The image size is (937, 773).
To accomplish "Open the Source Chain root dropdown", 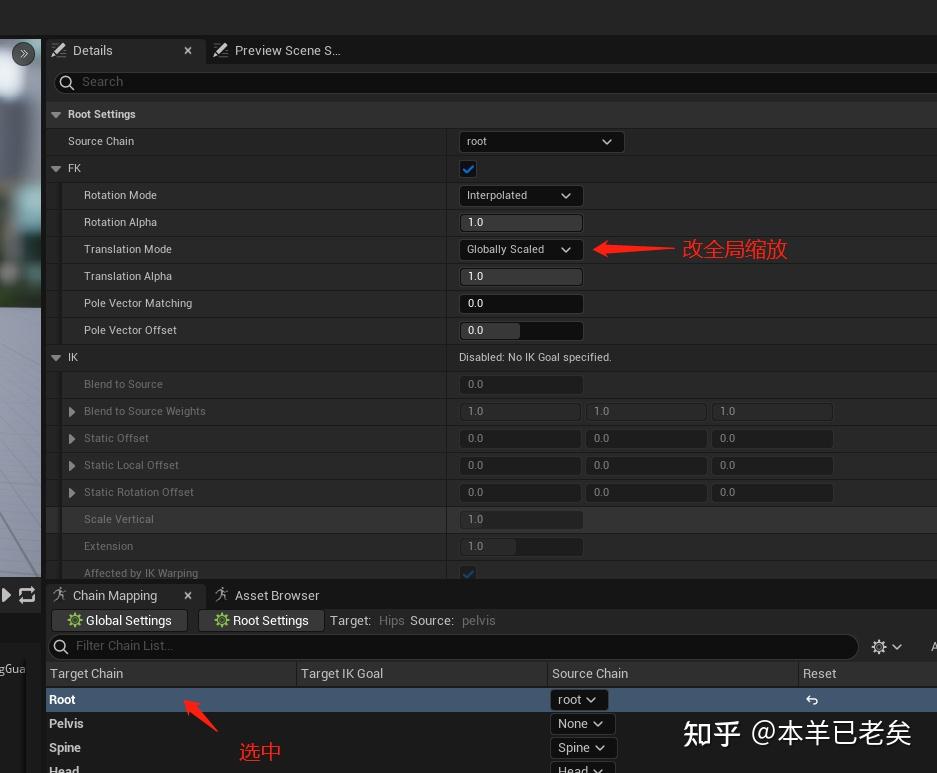I will coord(541,141).
